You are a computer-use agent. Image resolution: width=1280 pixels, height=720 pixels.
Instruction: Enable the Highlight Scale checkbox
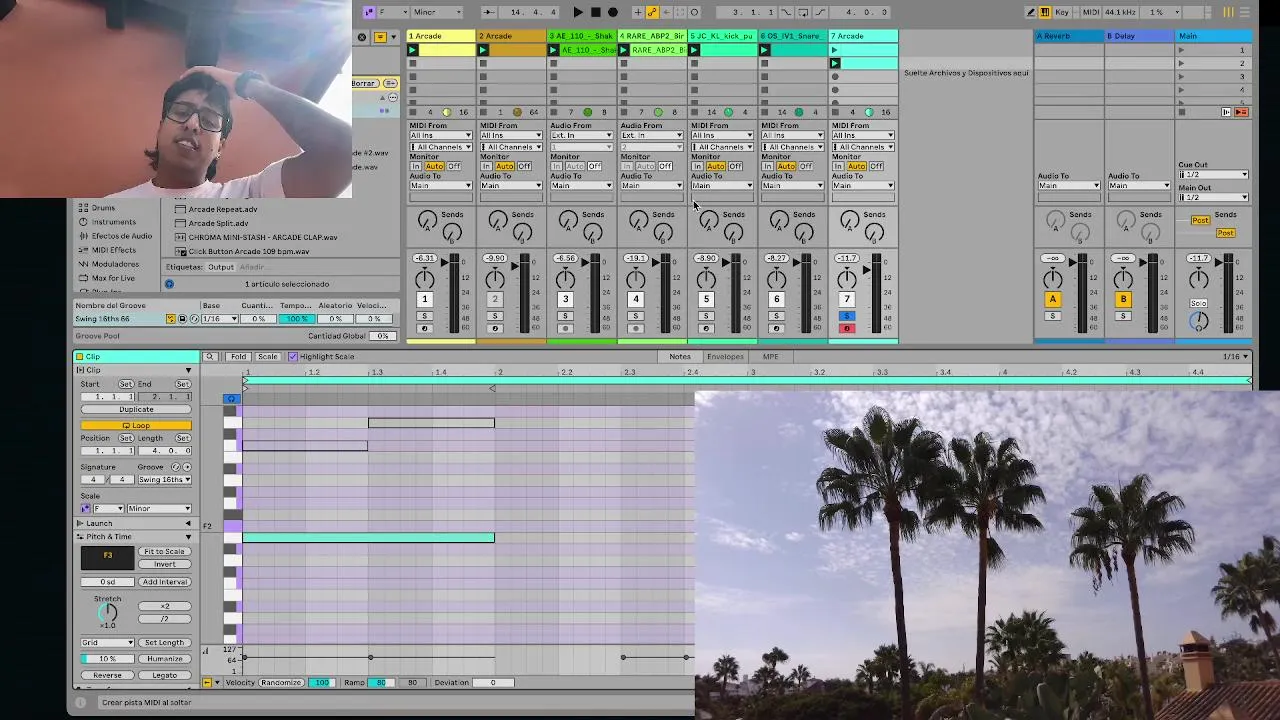(293, 357)
